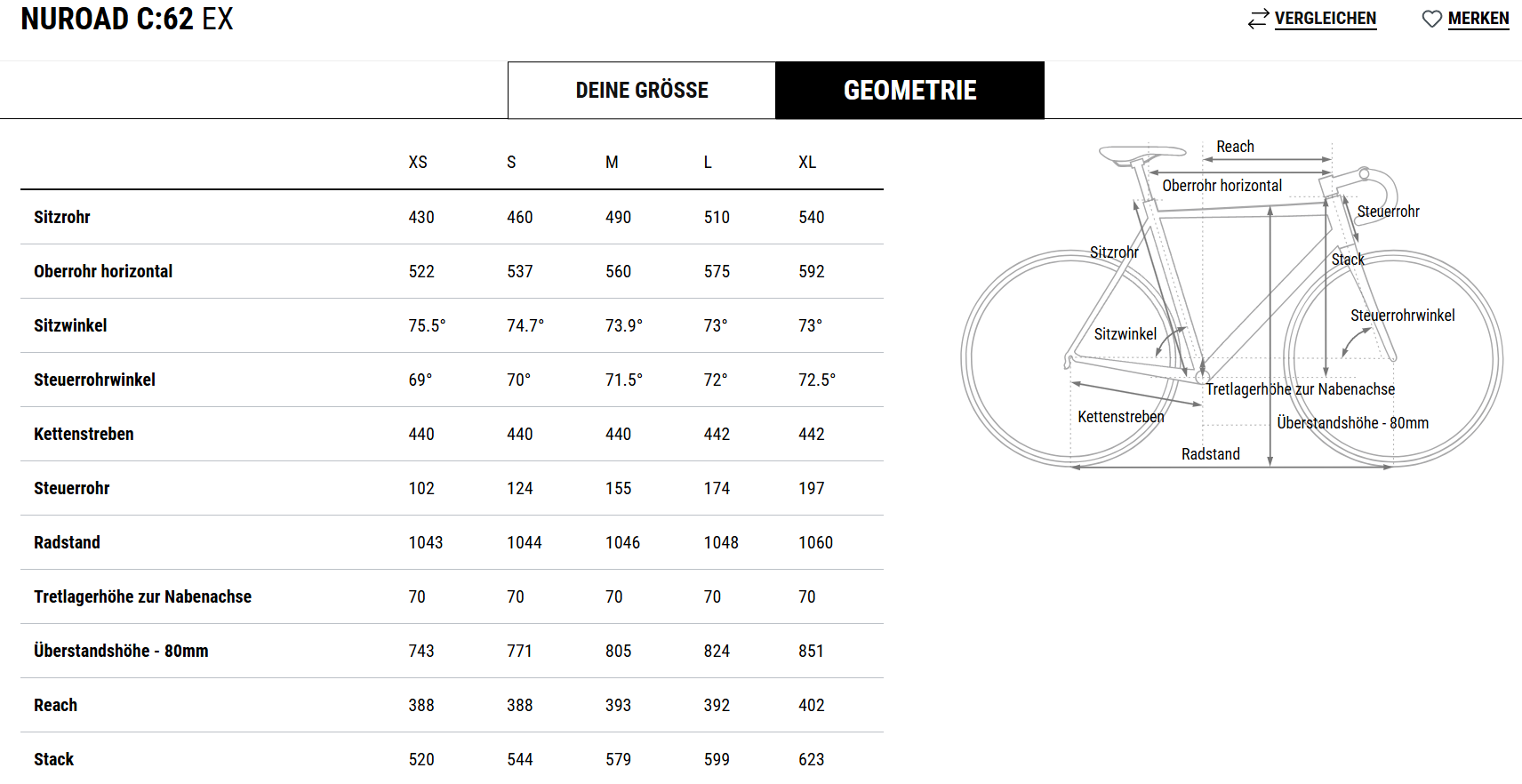Select the Oberrohr horizontal row label

[103, 271]
